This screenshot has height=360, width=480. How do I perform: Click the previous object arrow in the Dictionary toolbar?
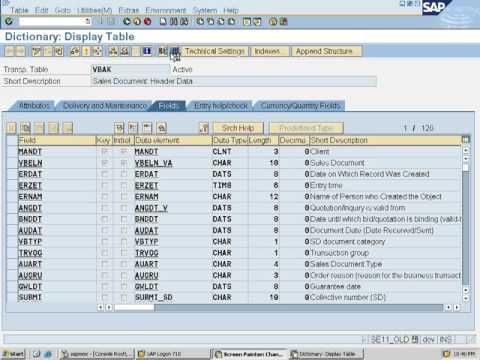pos(10,51)
